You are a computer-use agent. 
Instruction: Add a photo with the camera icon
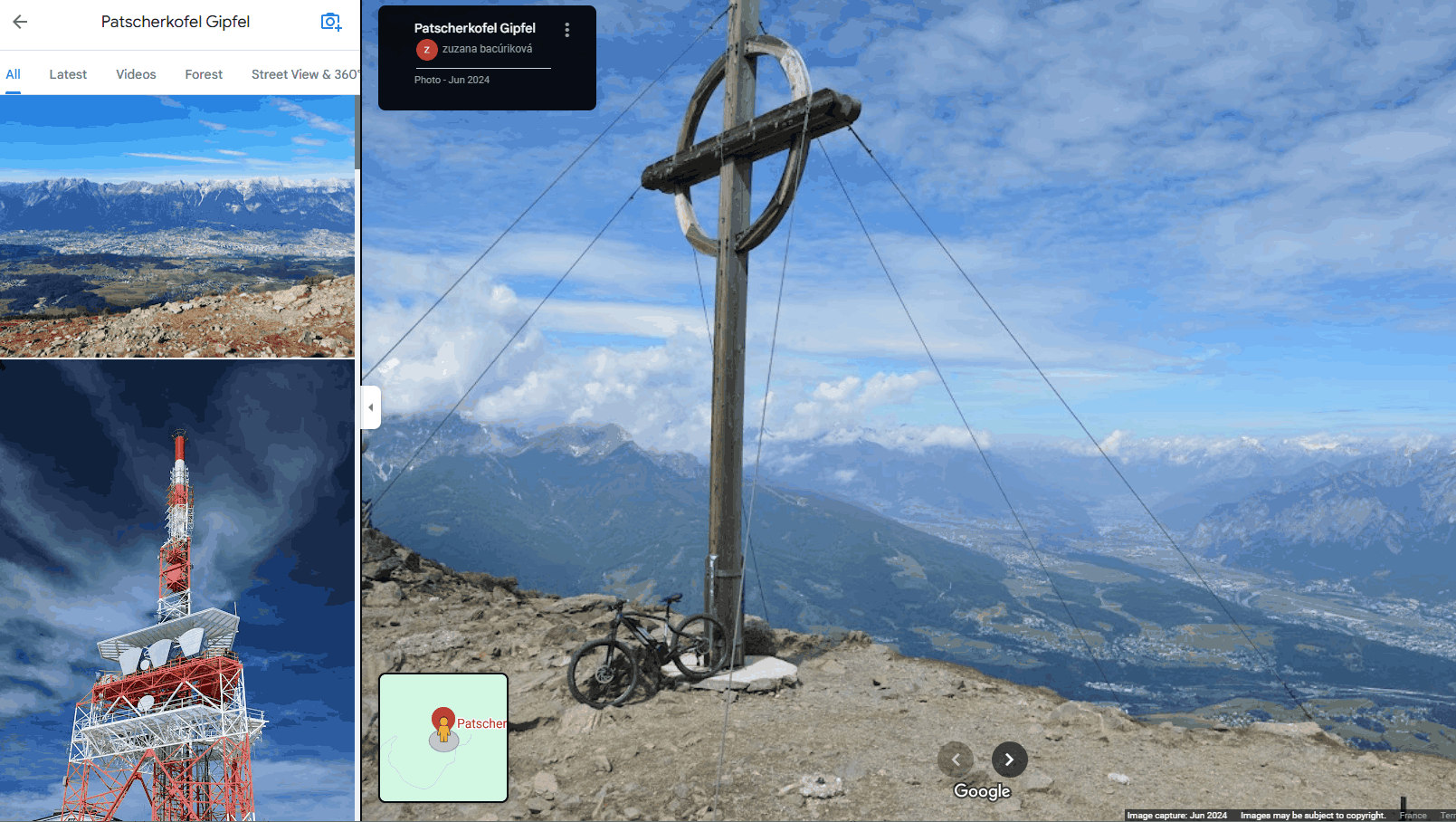[331, 22]
